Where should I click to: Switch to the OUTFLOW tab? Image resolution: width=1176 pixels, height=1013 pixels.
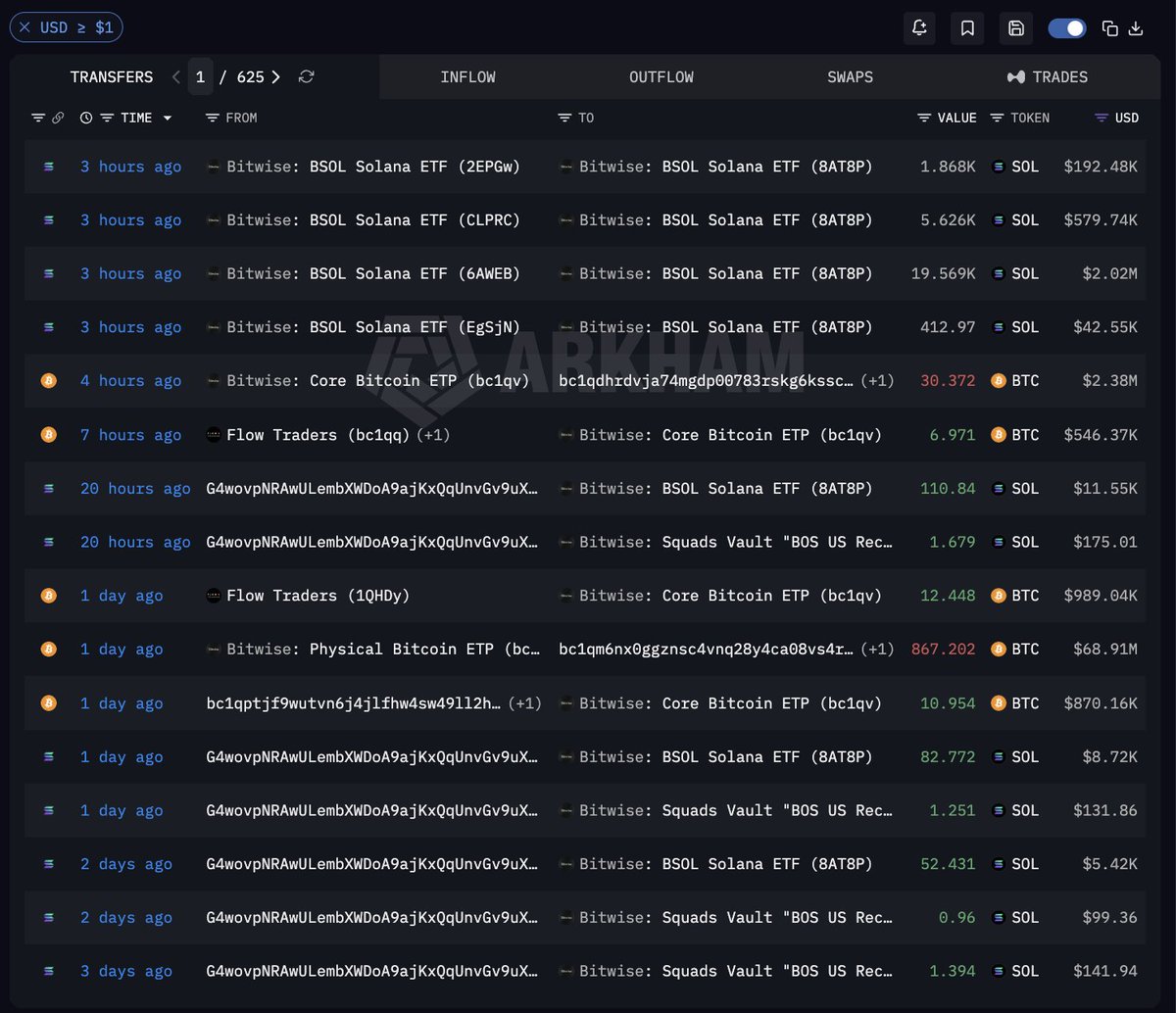661,77
